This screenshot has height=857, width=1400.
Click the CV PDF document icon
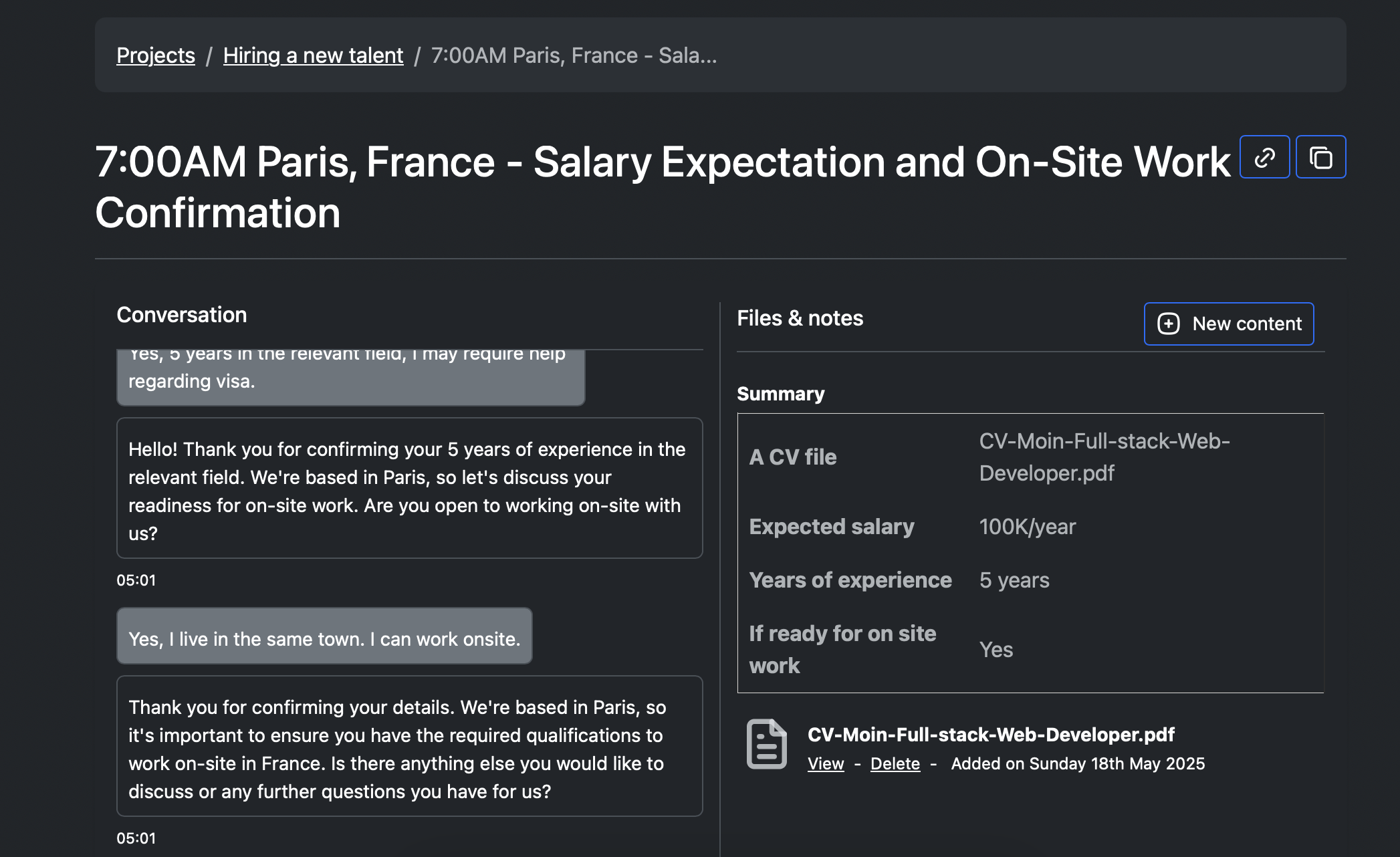coord(766,744)
